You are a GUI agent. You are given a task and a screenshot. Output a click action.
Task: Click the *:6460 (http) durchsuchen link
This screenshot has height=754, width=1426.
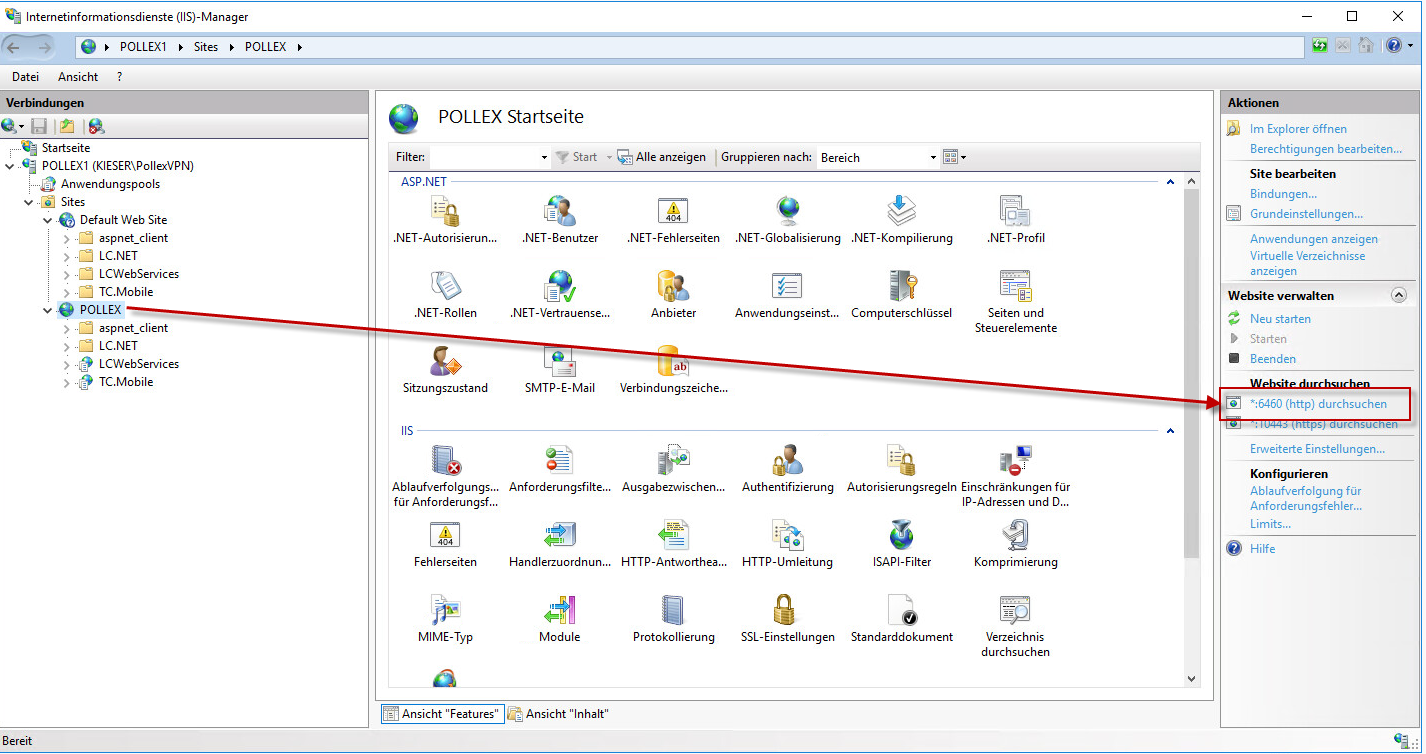coord(1318,404)
